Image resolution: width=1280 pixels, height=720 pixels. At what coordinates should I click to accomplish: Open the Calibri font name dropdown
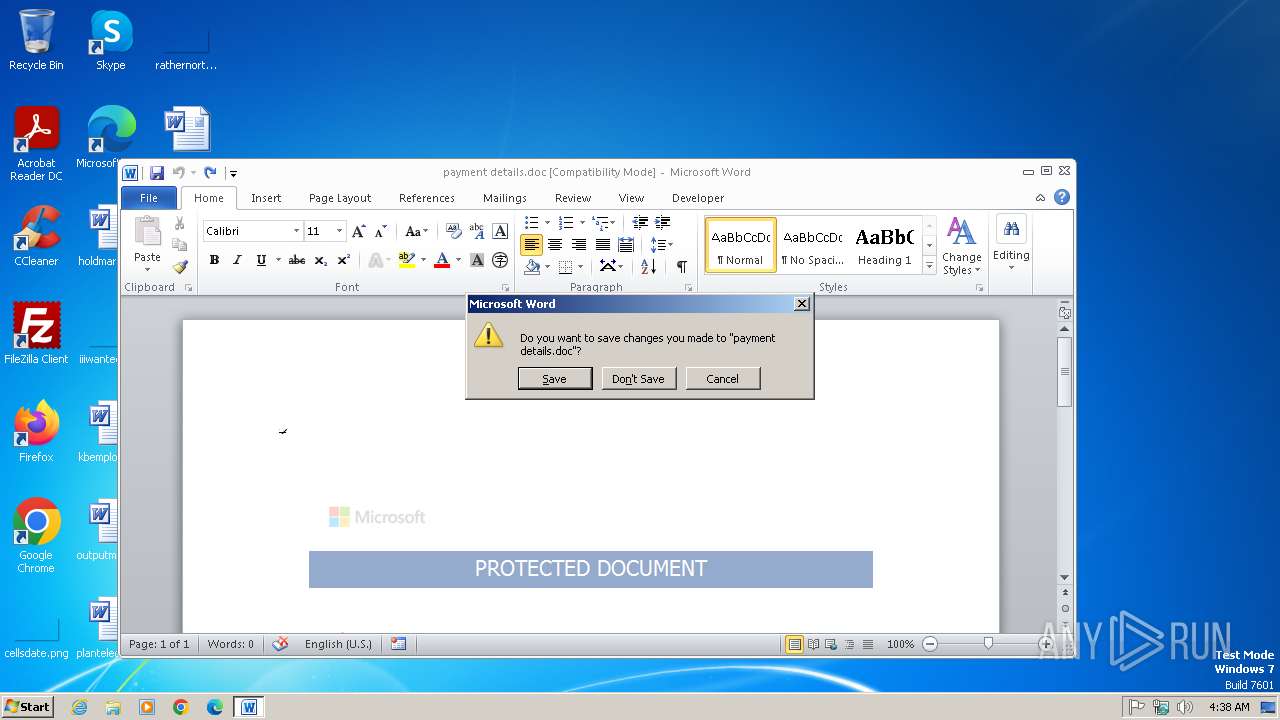[296, 231]
